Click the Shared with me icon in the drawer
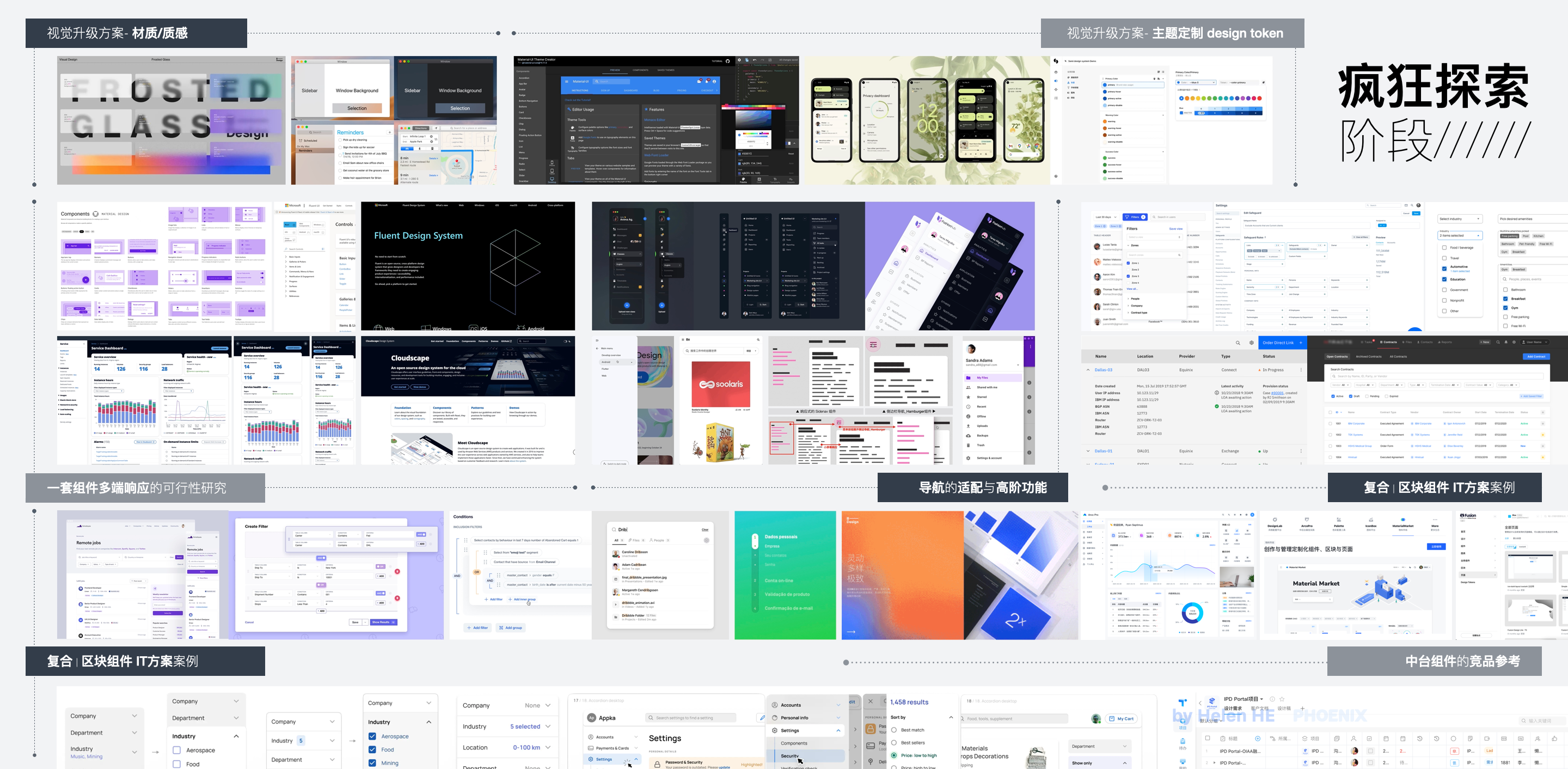This screenshot has width=1568, height=769. pos(969,387)
